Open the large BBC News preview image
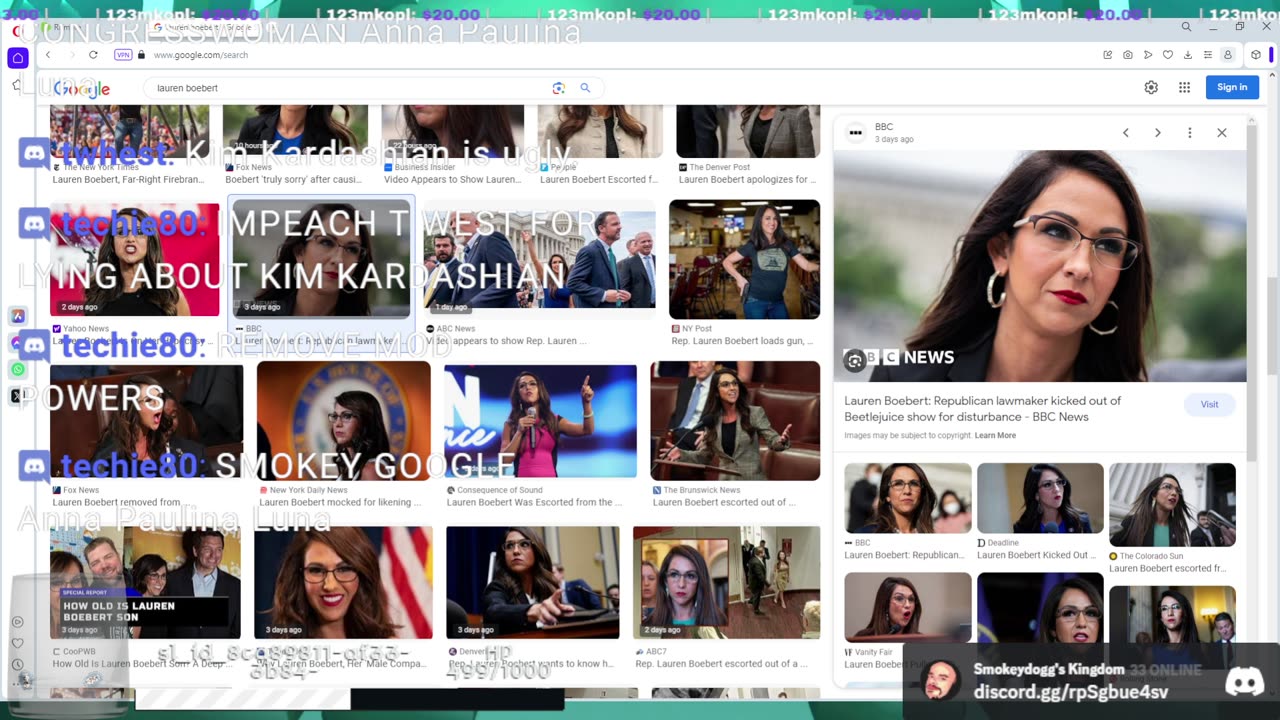Screen dimensions: 1280x720 (1040, 266)
